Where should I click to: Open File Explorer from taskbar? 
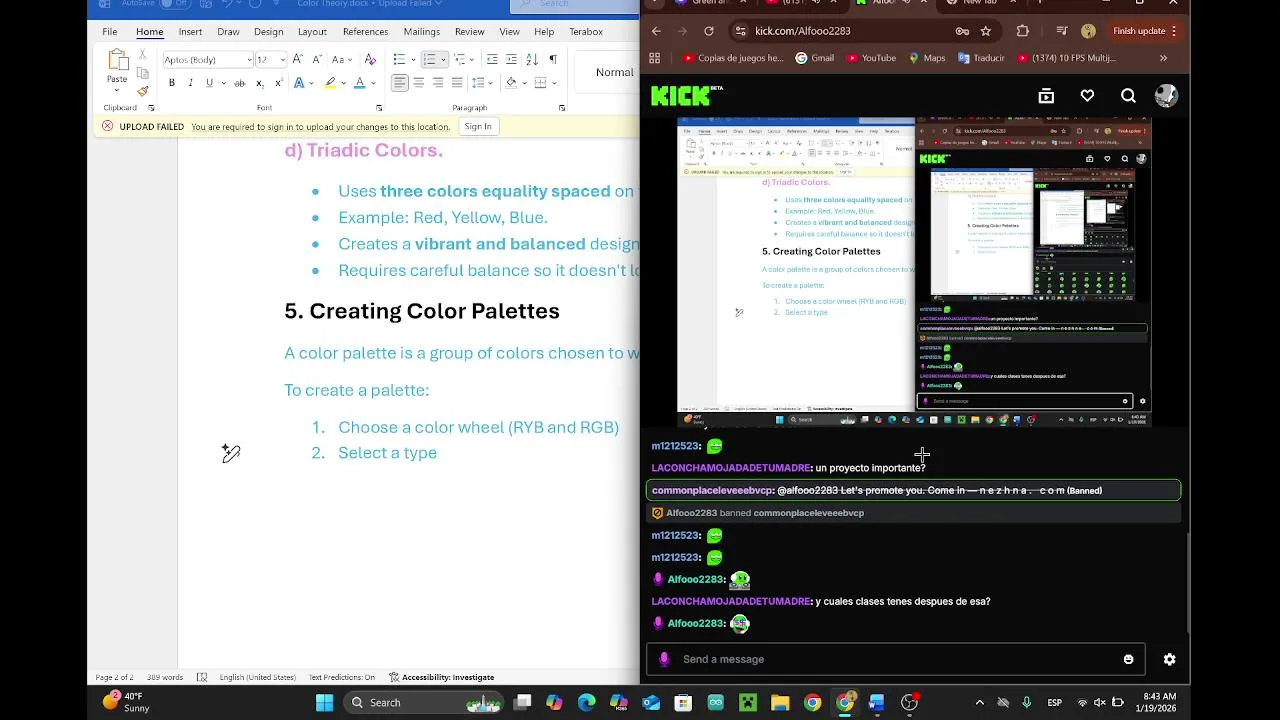tap(780, 703)
